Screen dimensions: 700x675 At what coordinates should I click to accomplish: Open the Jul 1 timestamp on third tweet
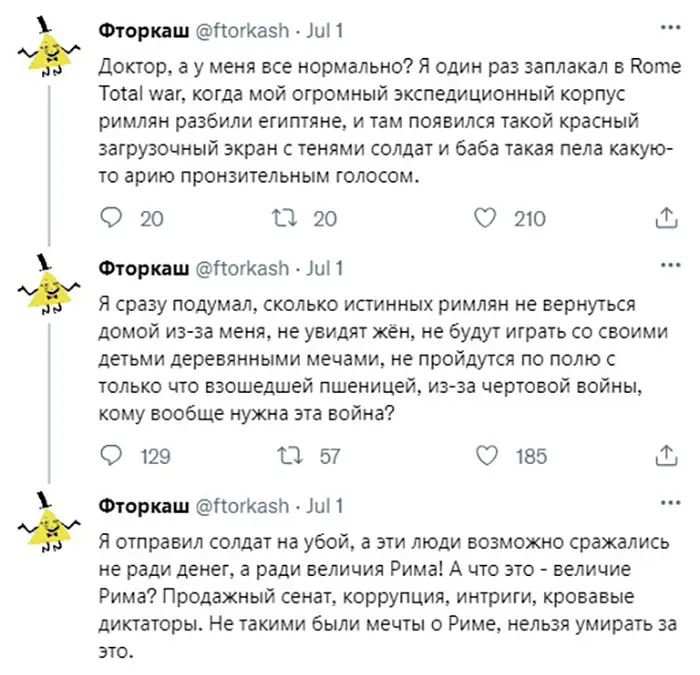pos(324,505)
